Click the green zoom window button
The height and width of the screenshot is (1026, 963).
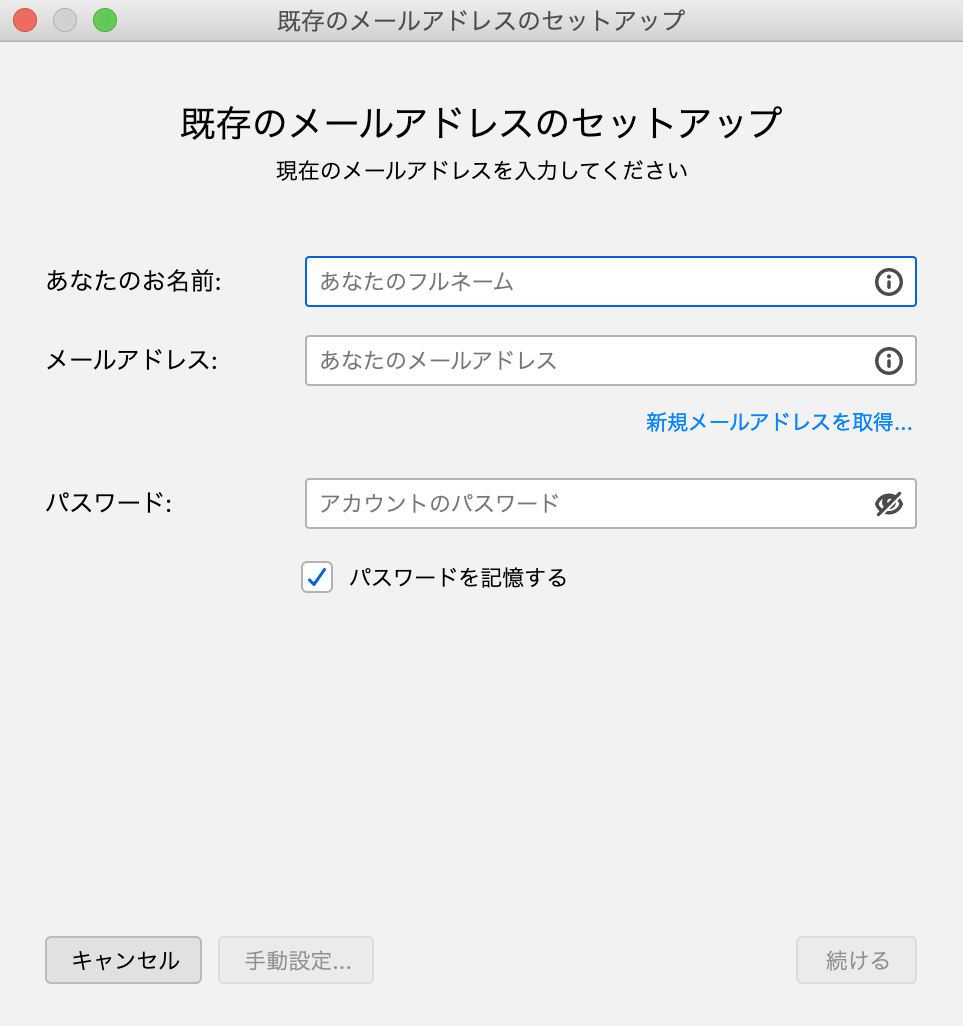105,20
